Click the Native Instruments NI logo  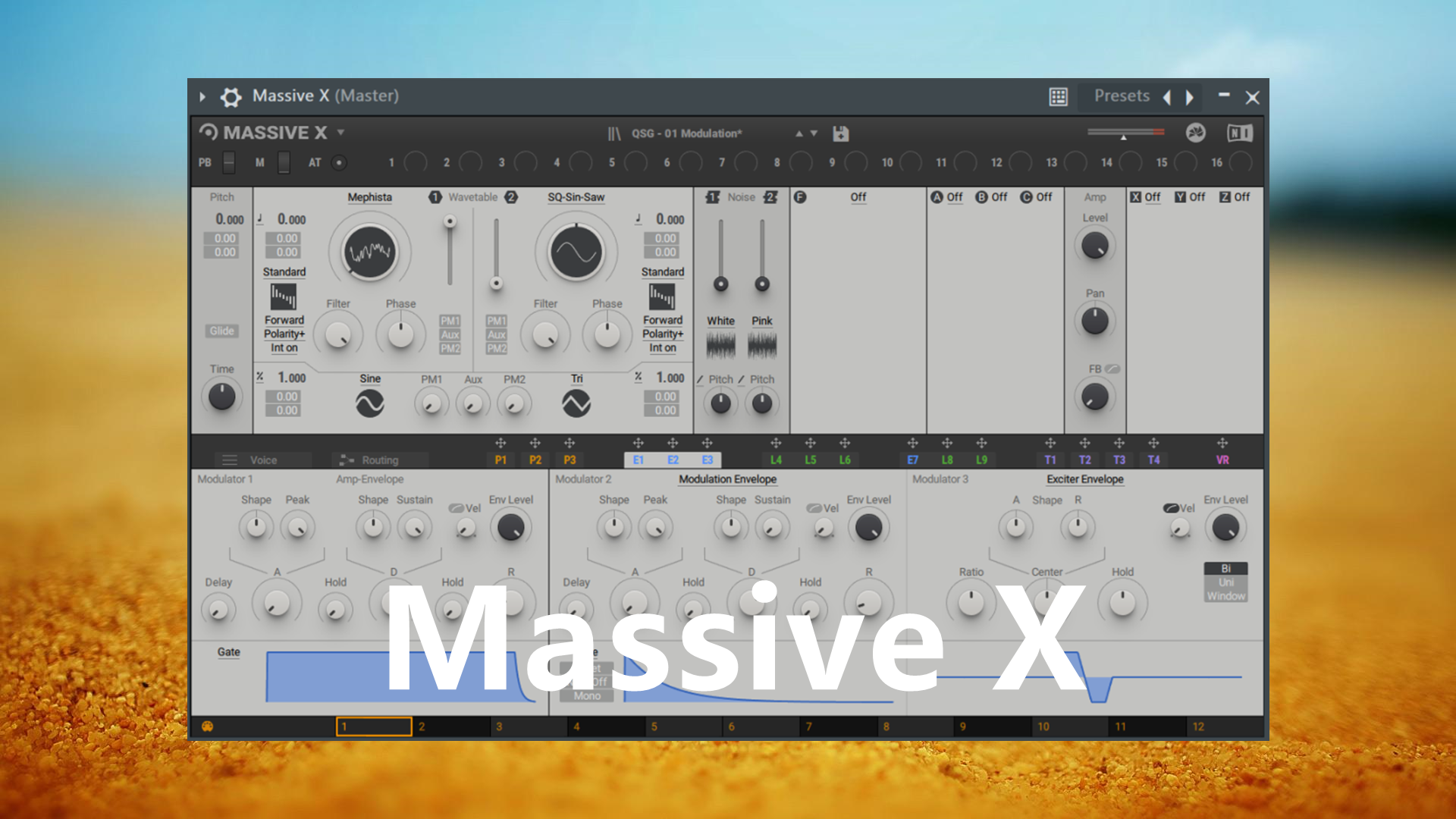coord(1240,133)
